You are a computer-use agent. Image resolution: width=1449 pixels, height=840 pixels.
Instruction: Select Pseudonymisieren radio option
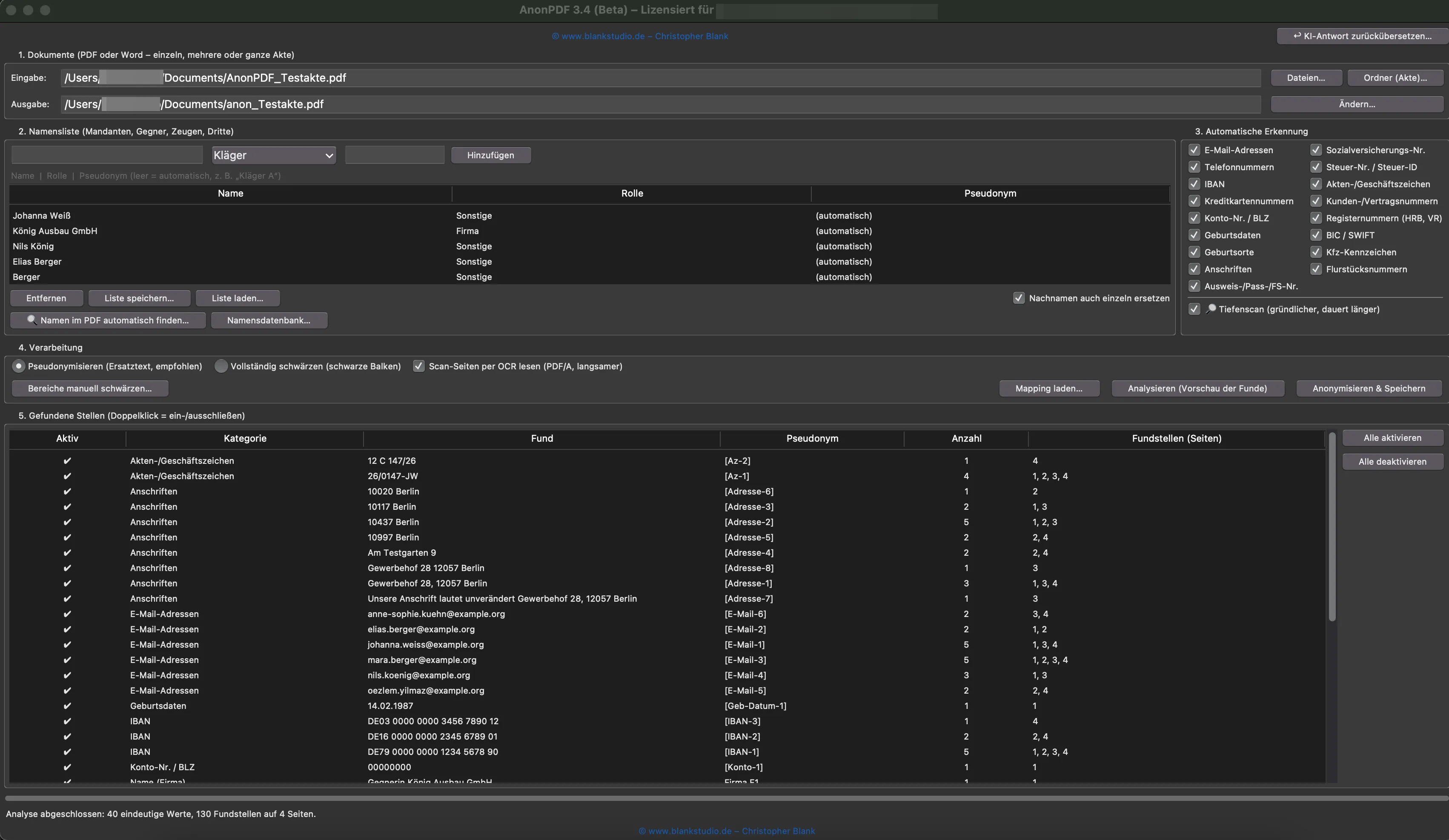[x=18, y=366]
